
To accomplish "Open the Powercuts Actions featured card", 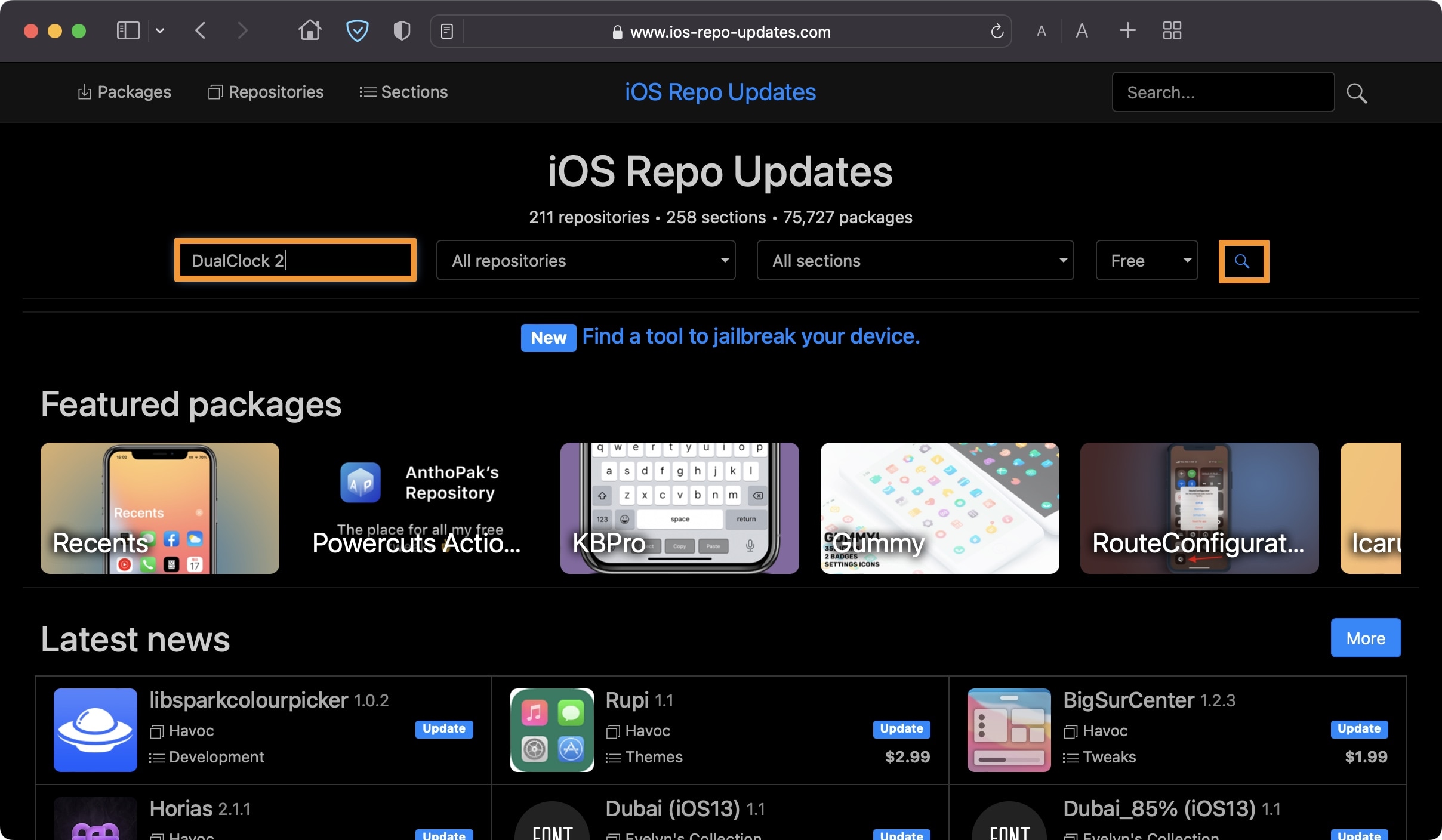I will [420, 508].
